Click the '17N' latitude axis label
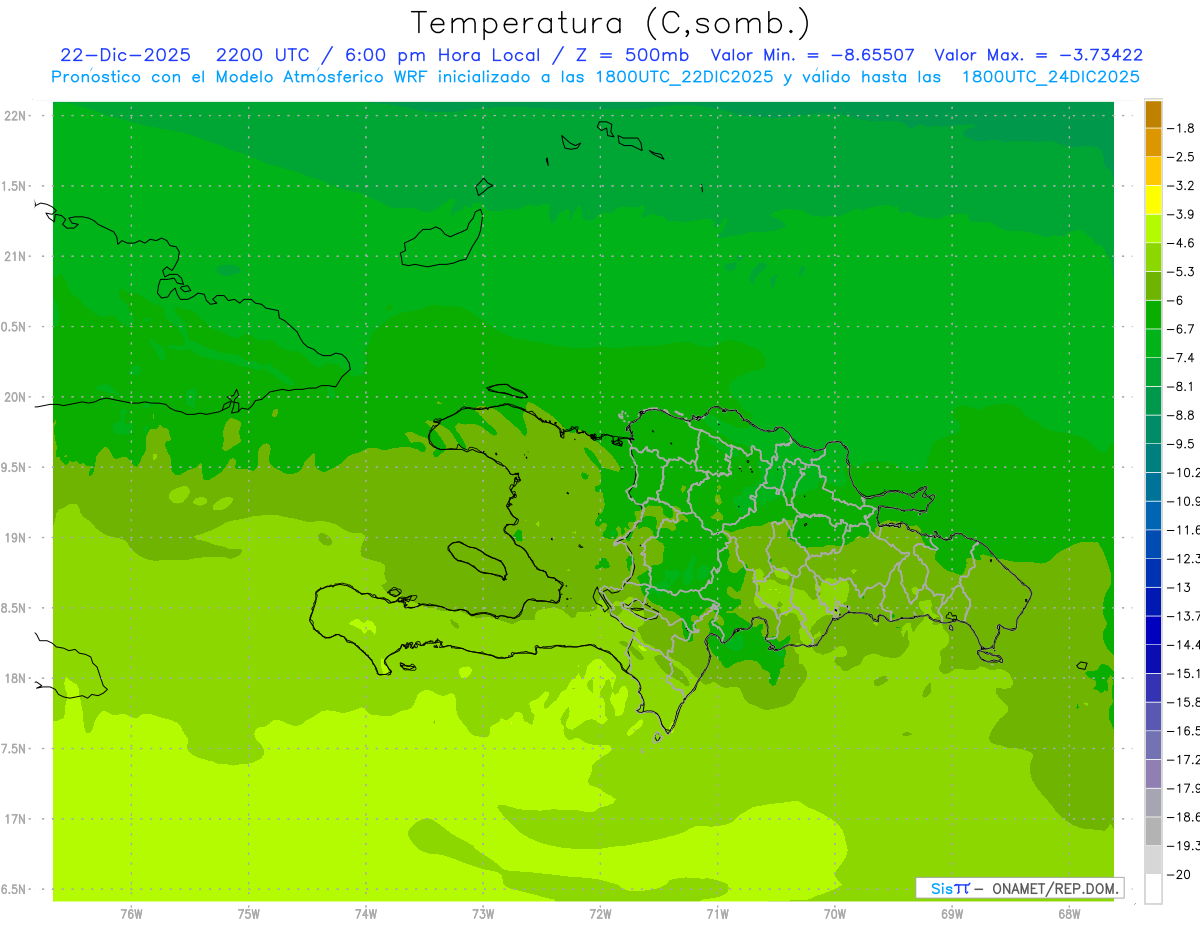Screen dimensions: 1200x927 click(15, 819)
